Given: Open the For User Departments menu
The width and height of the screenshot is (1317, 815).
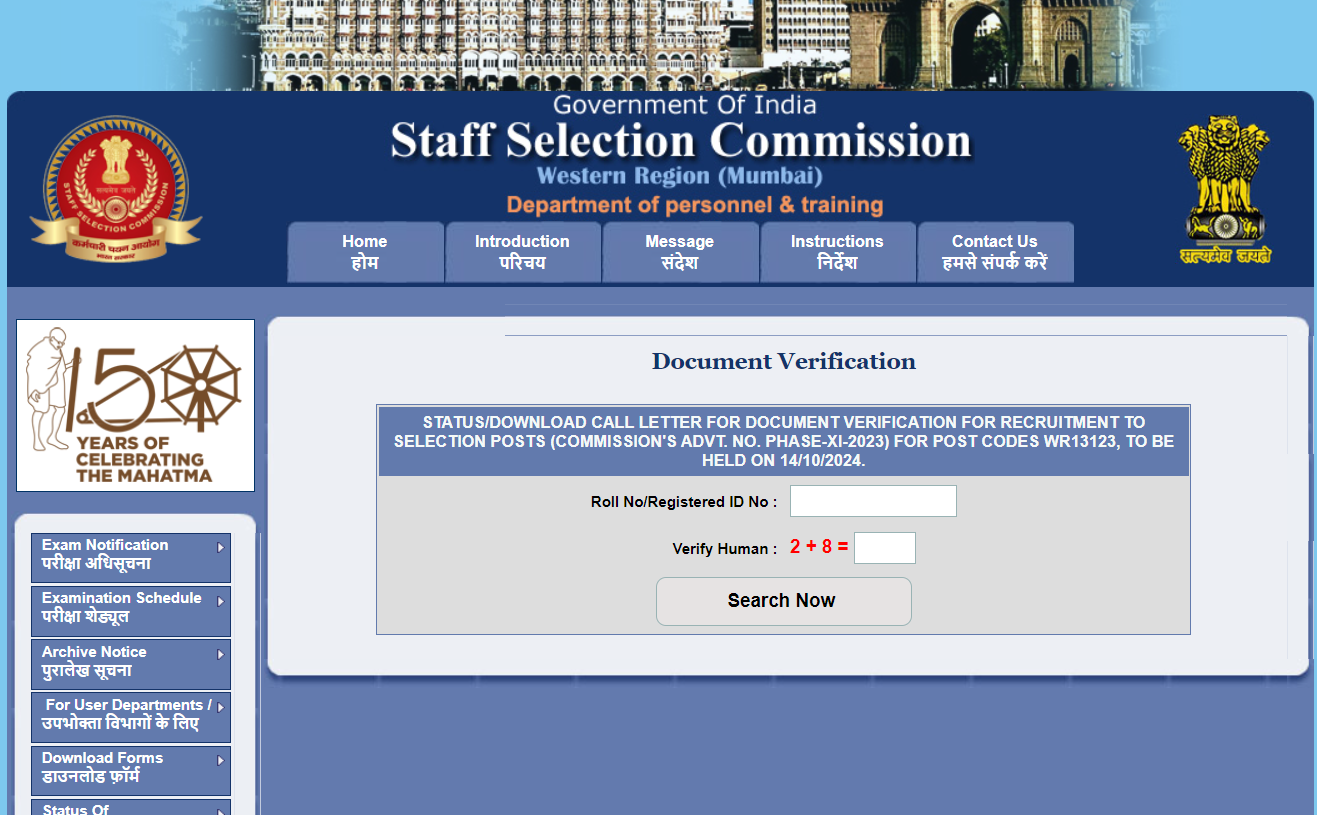Looking at the screenshot, I should click(131, 717).
